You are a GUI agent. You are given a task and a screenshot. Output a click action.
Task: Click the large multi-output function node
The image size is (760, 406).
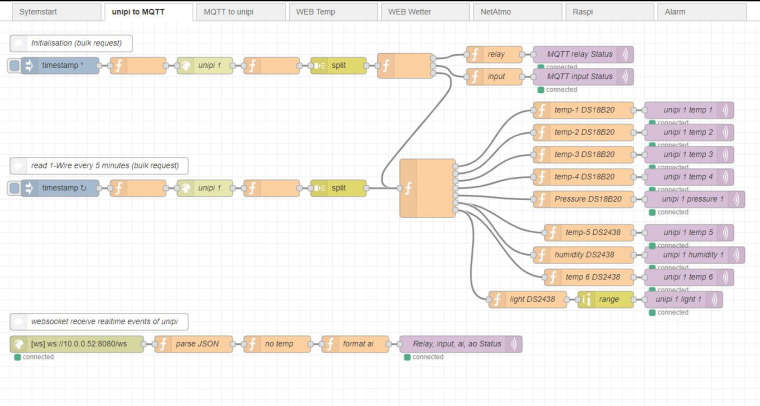426,188
